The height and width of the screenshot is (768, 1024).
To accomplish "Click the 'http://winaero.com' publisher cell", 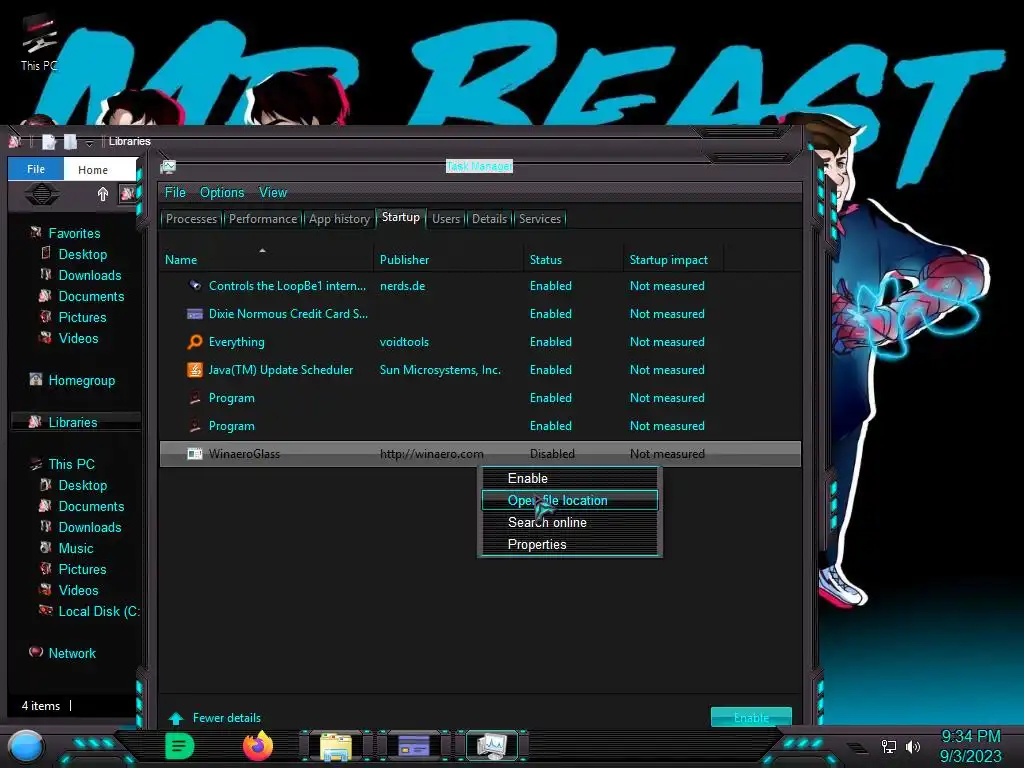I will [432, 453].
